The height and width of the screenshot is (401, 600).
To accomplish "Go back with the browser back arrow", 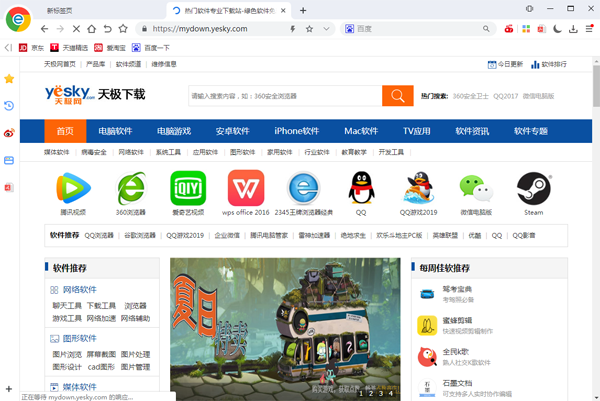I will click(44, 29).
